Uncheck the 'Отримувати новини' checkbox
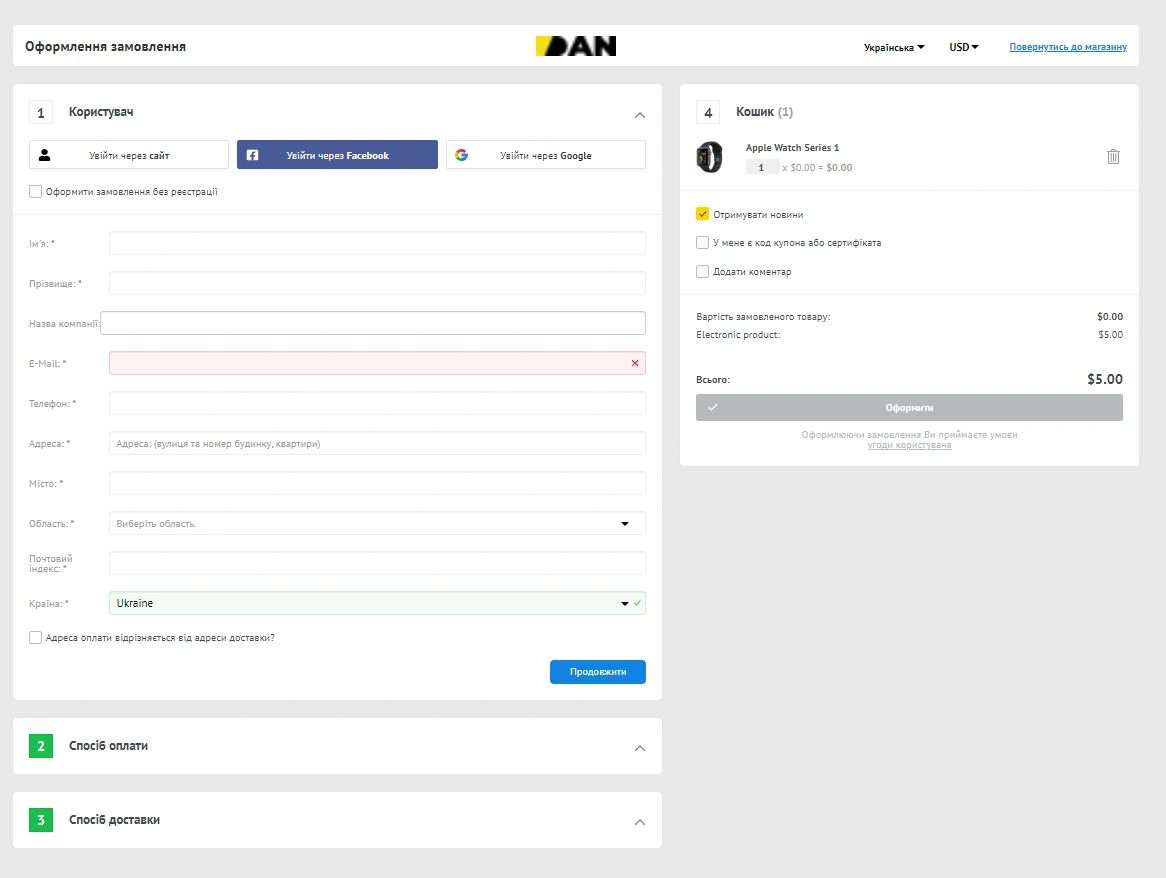The height and width of the screenshot is (878, 1166). click(703, 214)
